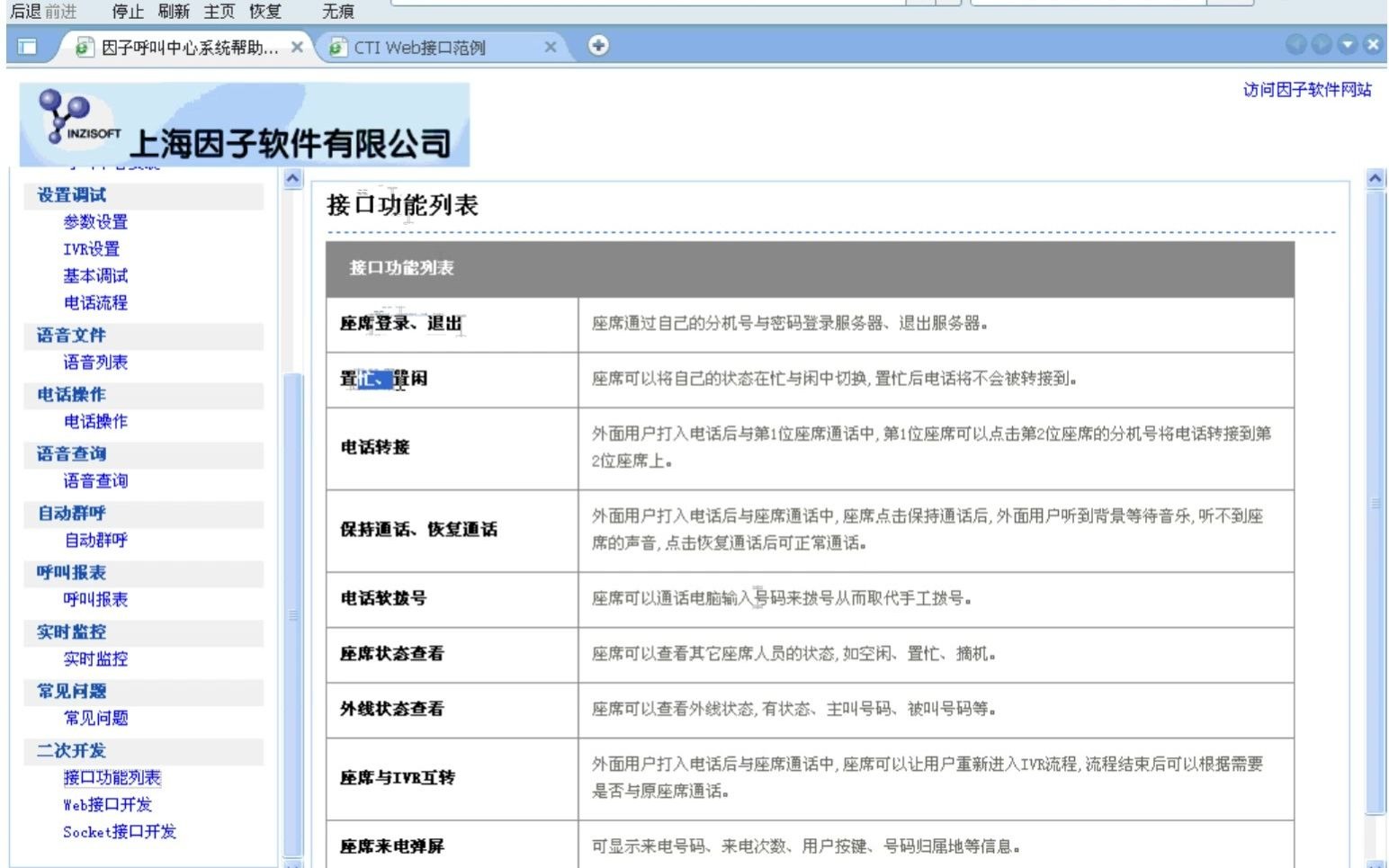This screenshot has width=1389, height=868.
Task: Open Web接口开发 in sidebar
Action: 108,805
